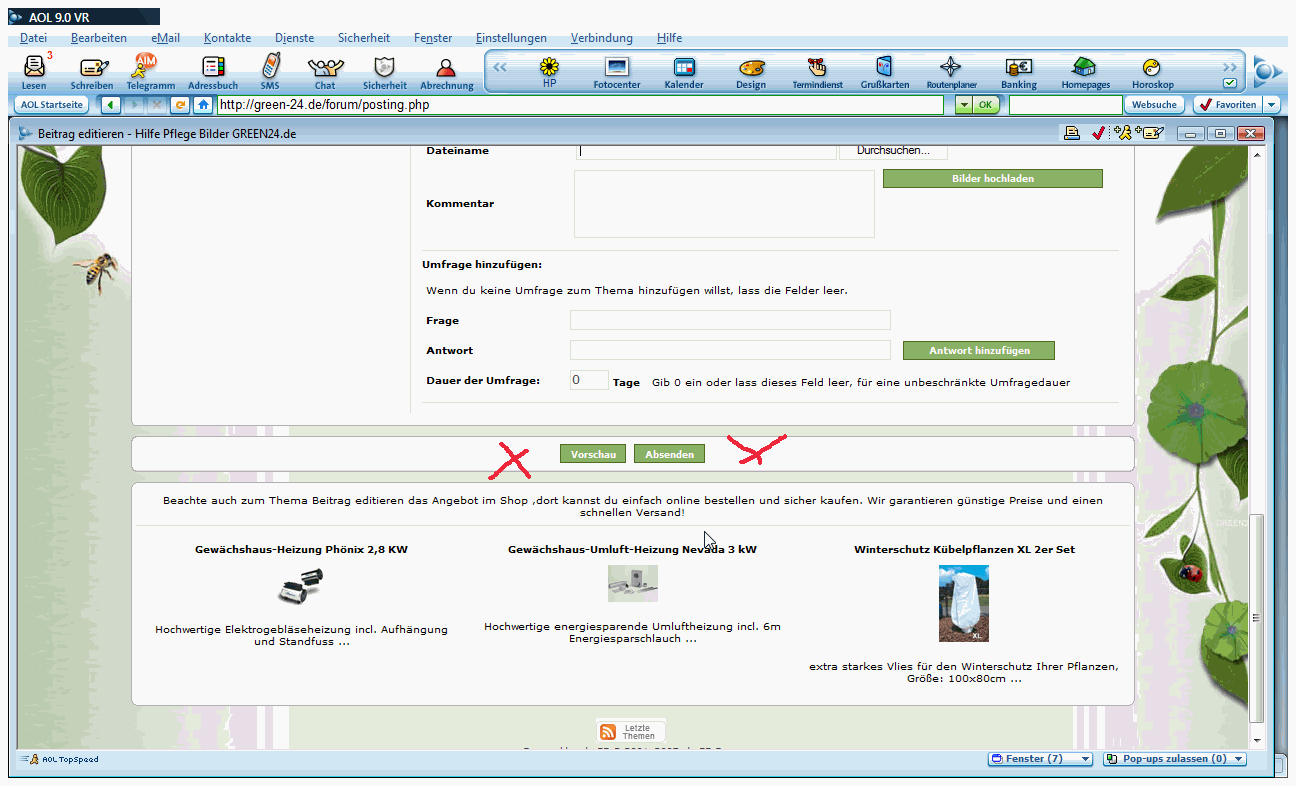Click the print icon in window title bar
1296x786 pixels.
click(1072, 133)
